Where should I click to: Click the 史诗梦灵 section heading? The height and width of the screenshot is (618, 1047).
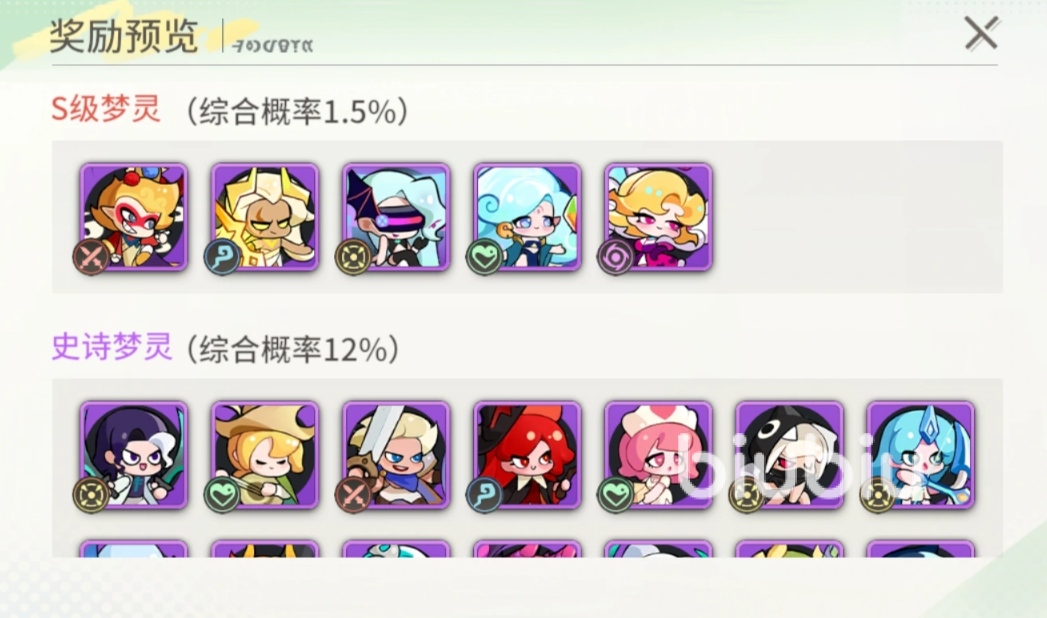pyautogui.click(x=112, y=348)
